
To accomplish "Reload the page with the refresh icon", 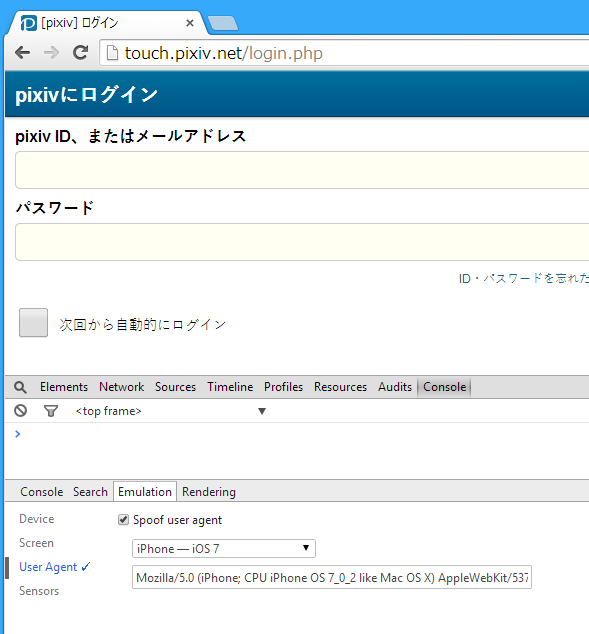I will (x=80, y=53).
